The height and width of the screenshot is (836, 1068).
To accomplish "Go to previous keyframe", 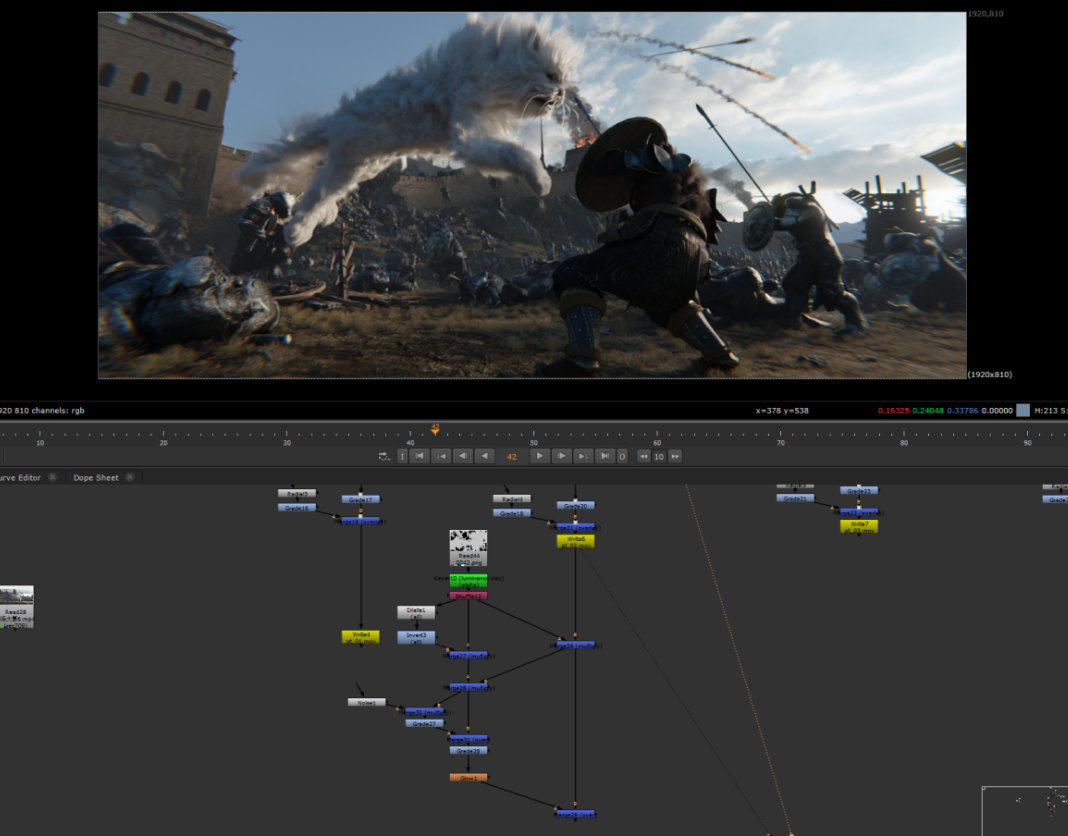I will point(441,456).
